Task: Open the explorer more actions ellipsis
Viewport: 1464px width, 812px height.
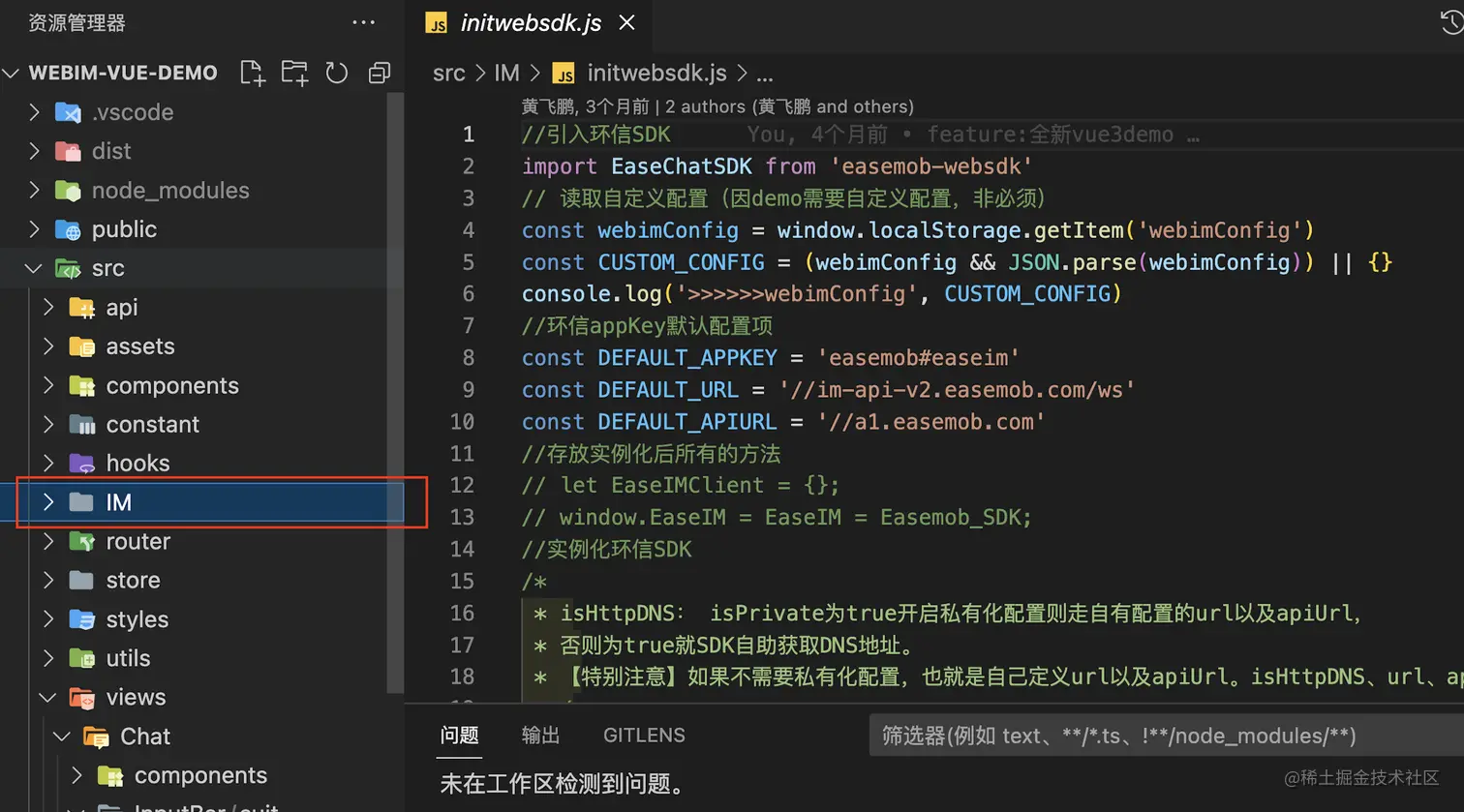Action: point(364,22)
